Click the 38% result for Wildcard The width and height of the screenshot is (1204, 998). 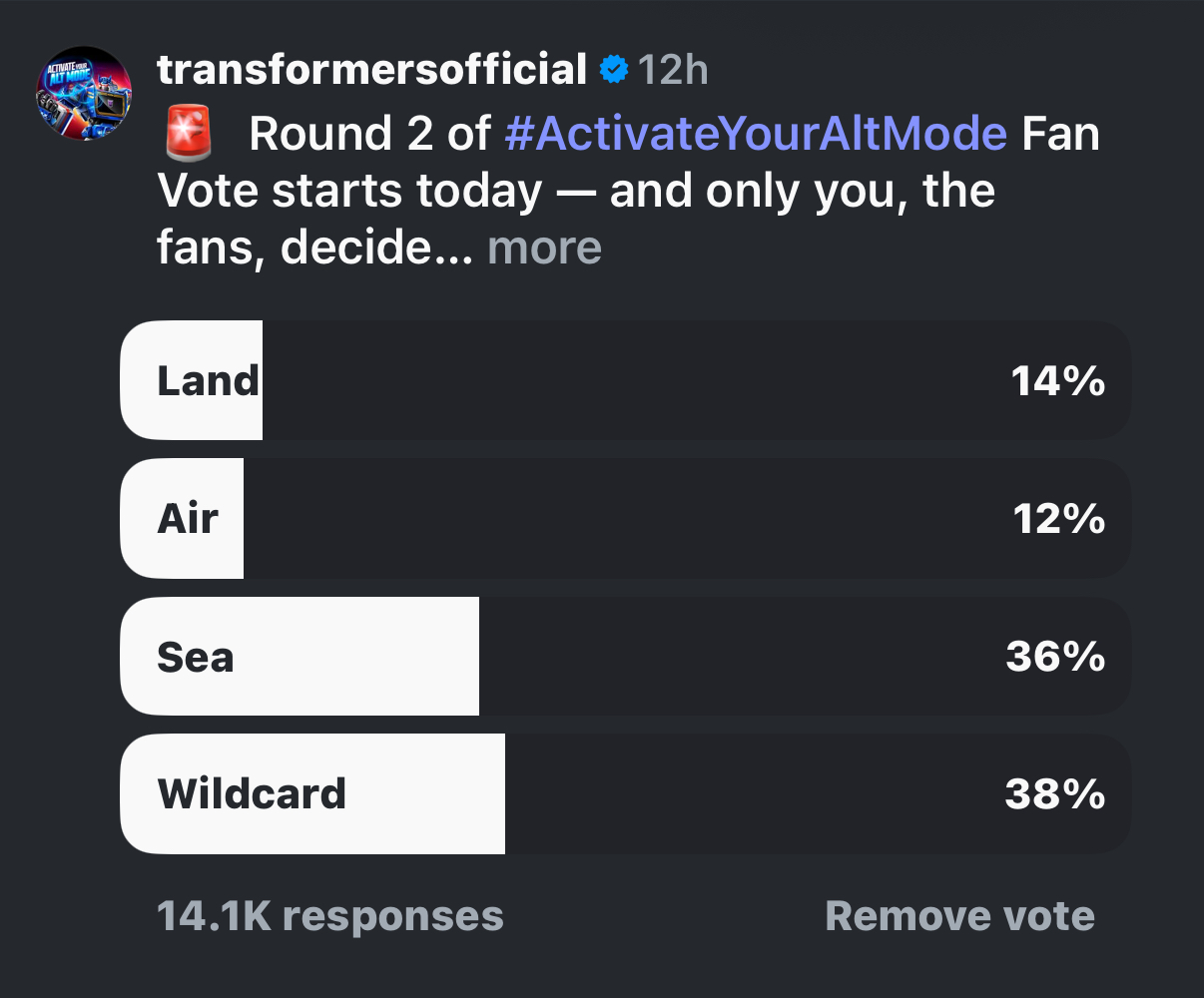[1055, 793]
